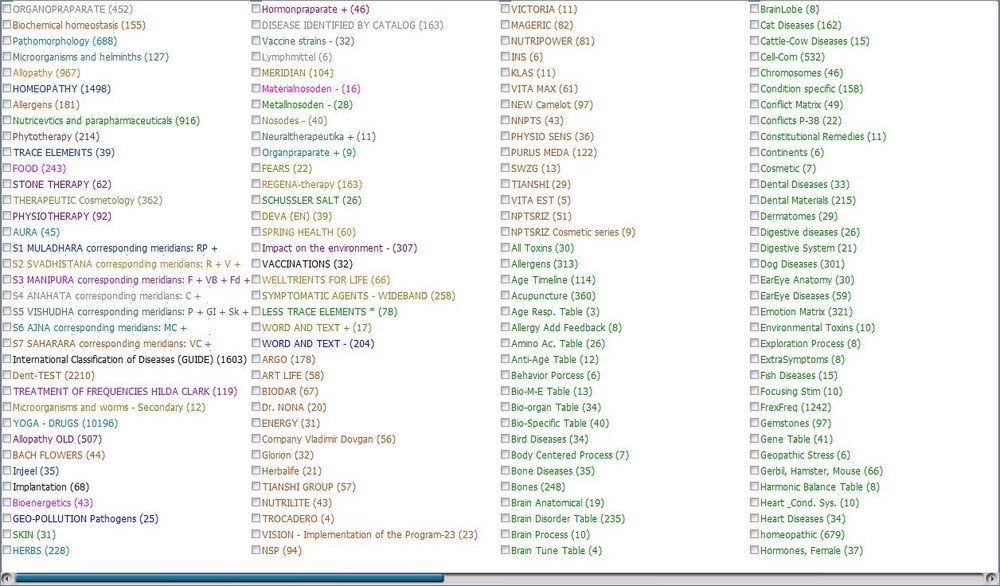
Task: Click the horizontal scrollbar's left arrow
Action: [x=8, y=577]
